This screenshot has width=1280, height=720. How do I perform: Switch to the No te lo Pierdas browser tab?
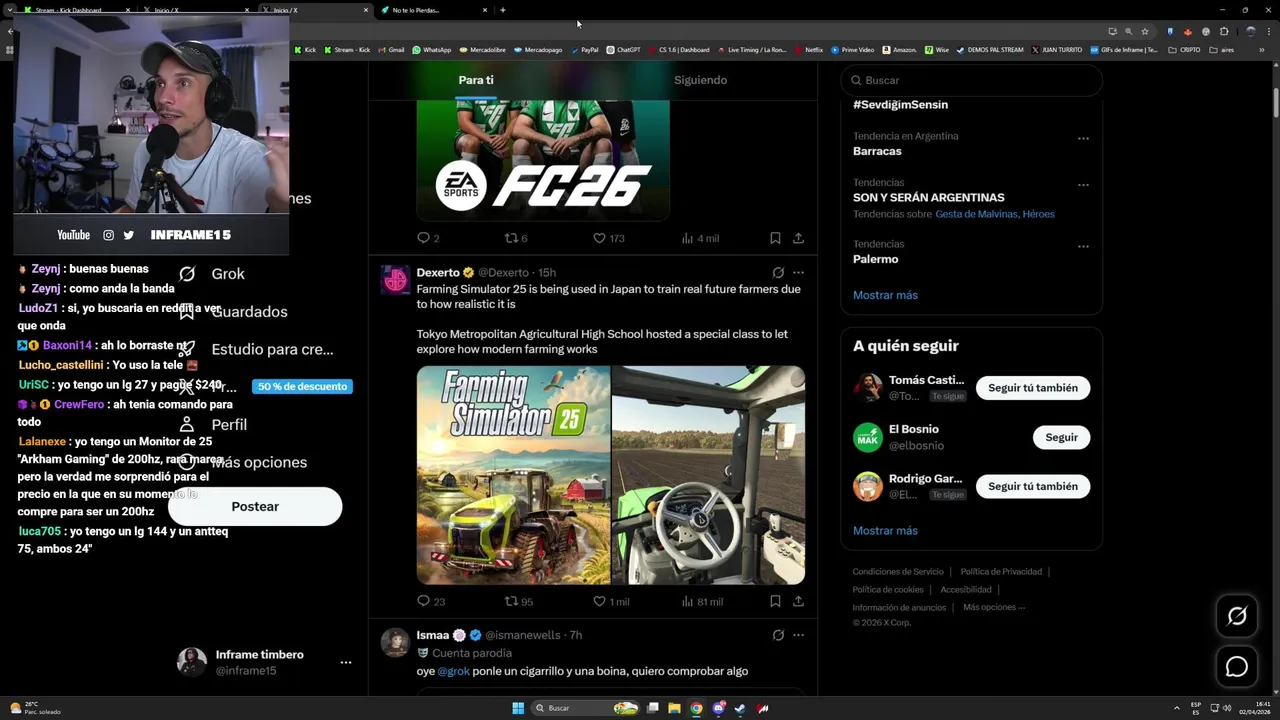pos(434,10)
